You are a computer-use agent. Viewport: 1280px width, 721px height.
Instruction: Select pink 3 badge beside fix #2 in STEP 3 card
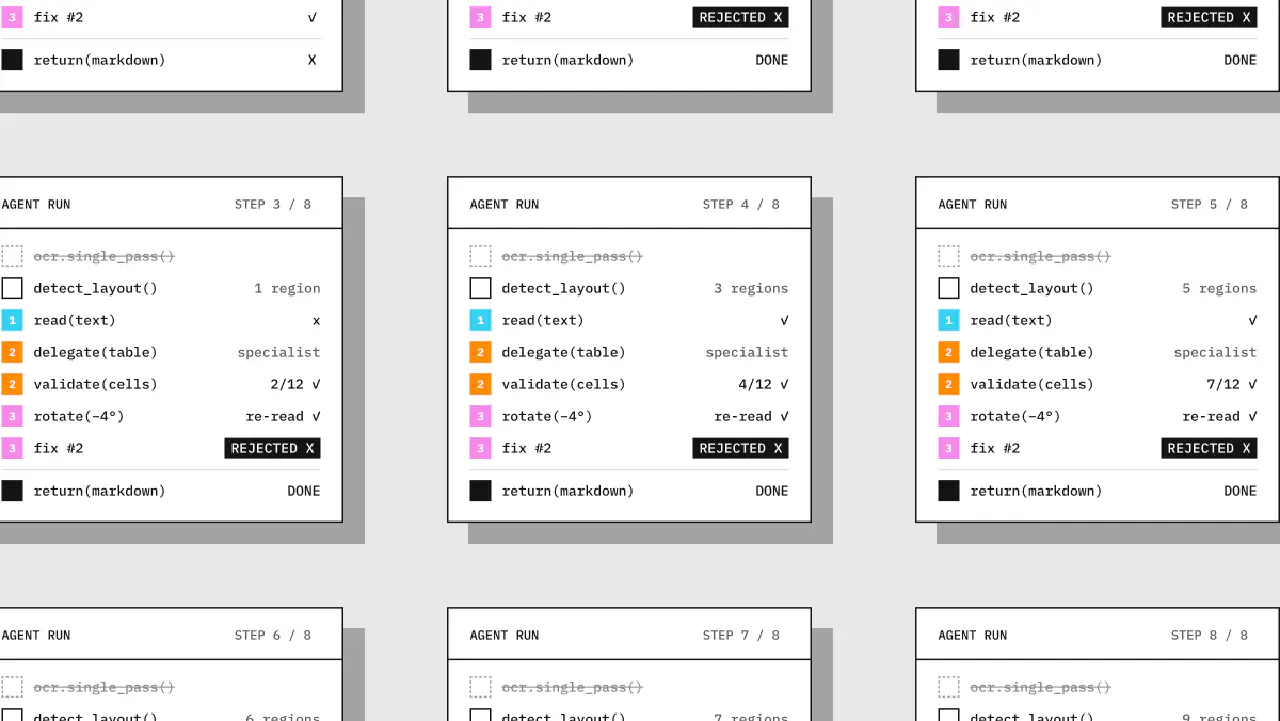pos(11,448)
